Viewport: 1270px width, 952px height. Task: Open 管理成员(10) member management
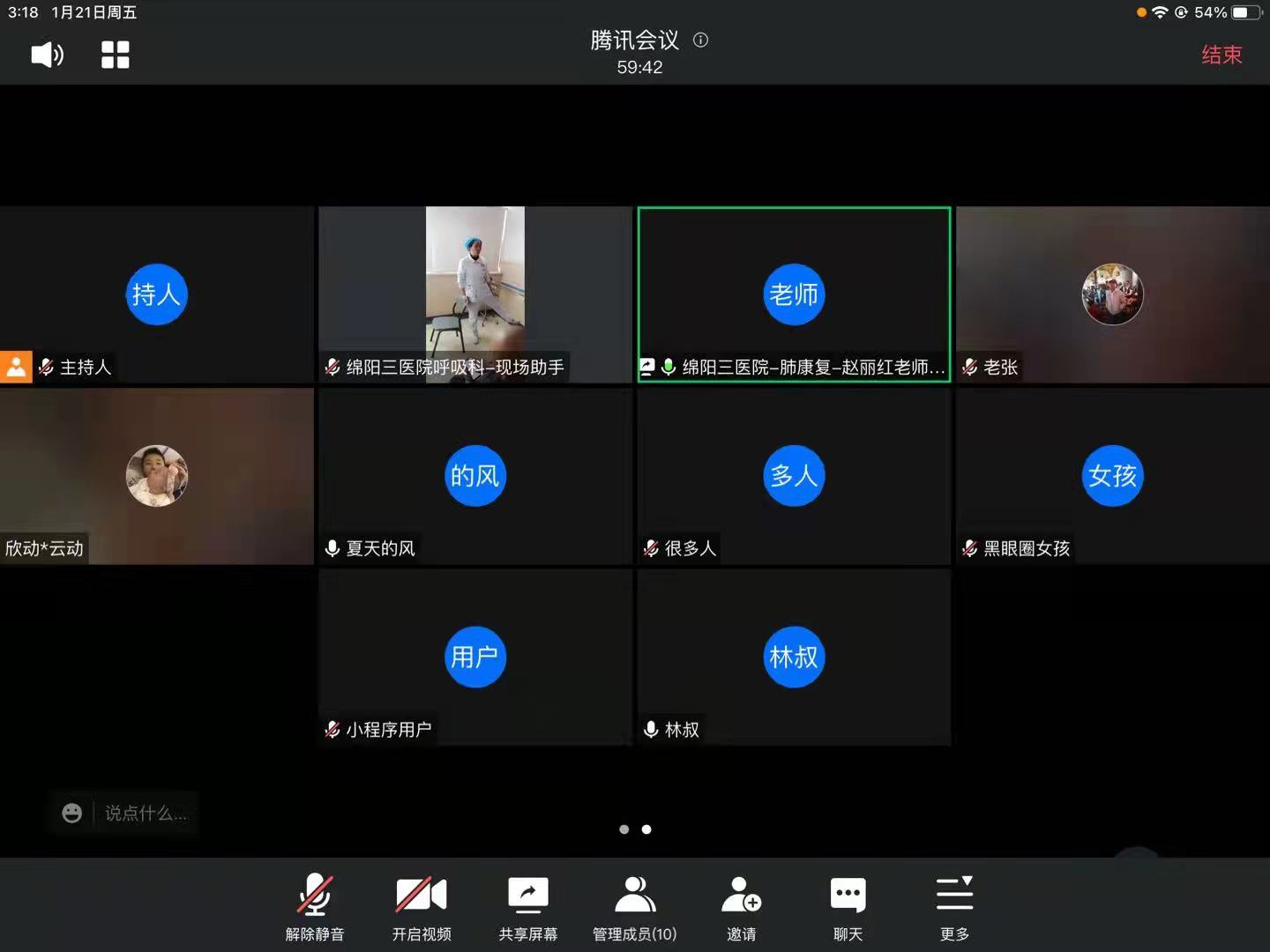pyautogui.click(x=634, y=894)
